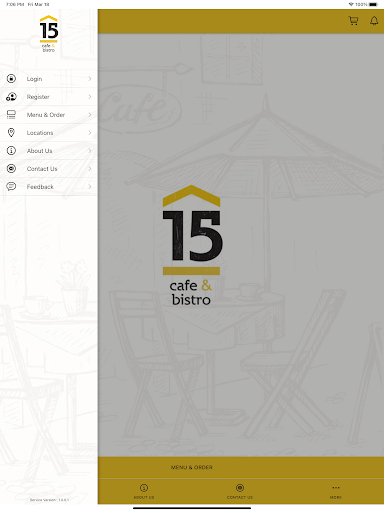Screen dimensions: 384x512
Task: Click the Locations map pin icon
Action: click(11, 133)
